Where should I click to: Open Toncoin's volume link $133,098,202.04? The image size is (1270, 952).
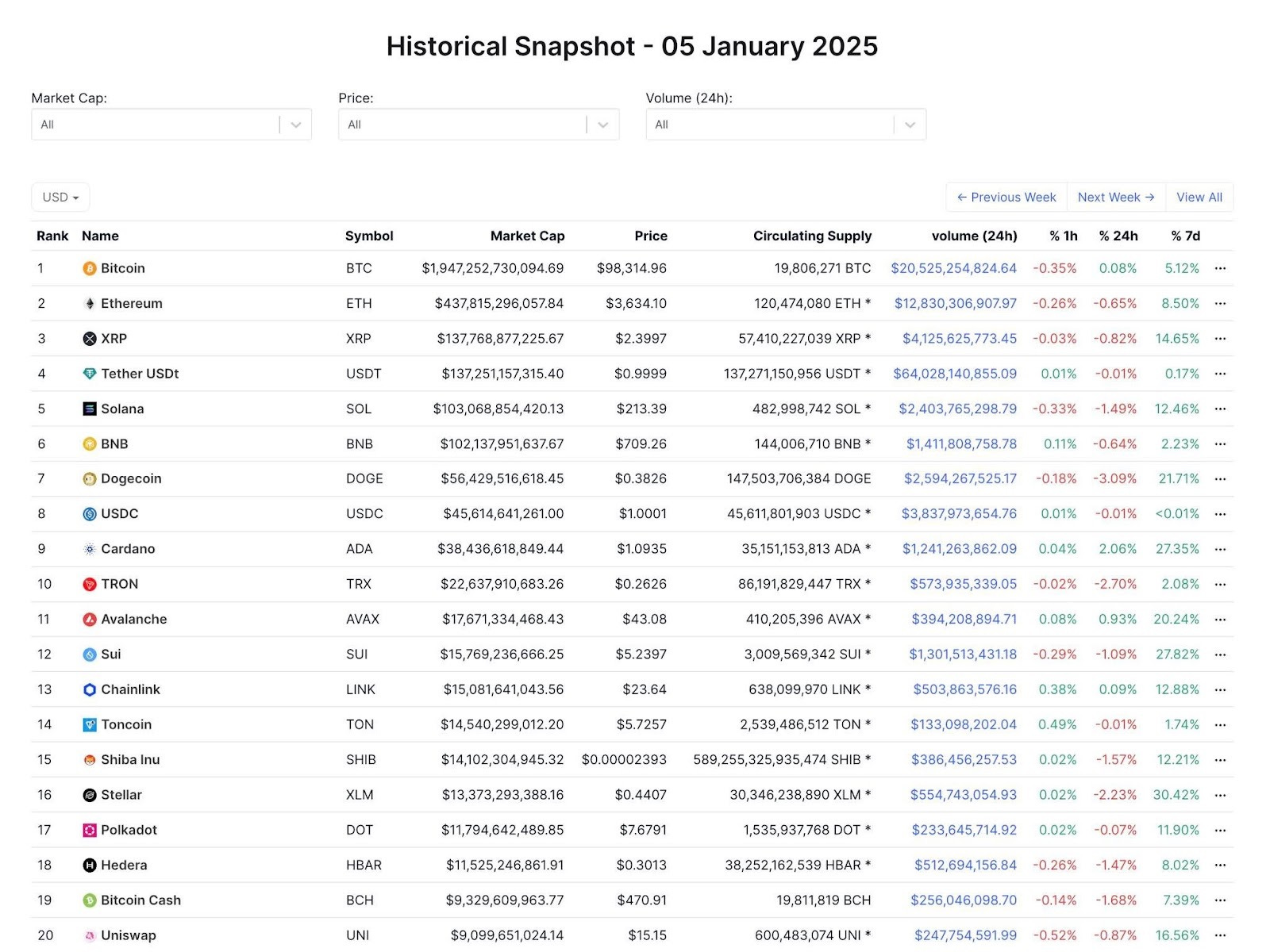pyautogui.click(x=964, y=725)
